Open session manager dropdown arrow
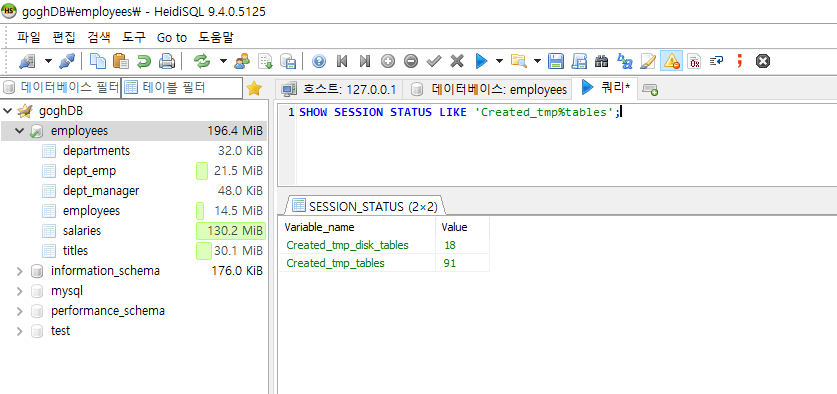 click(x=48, y=61)
